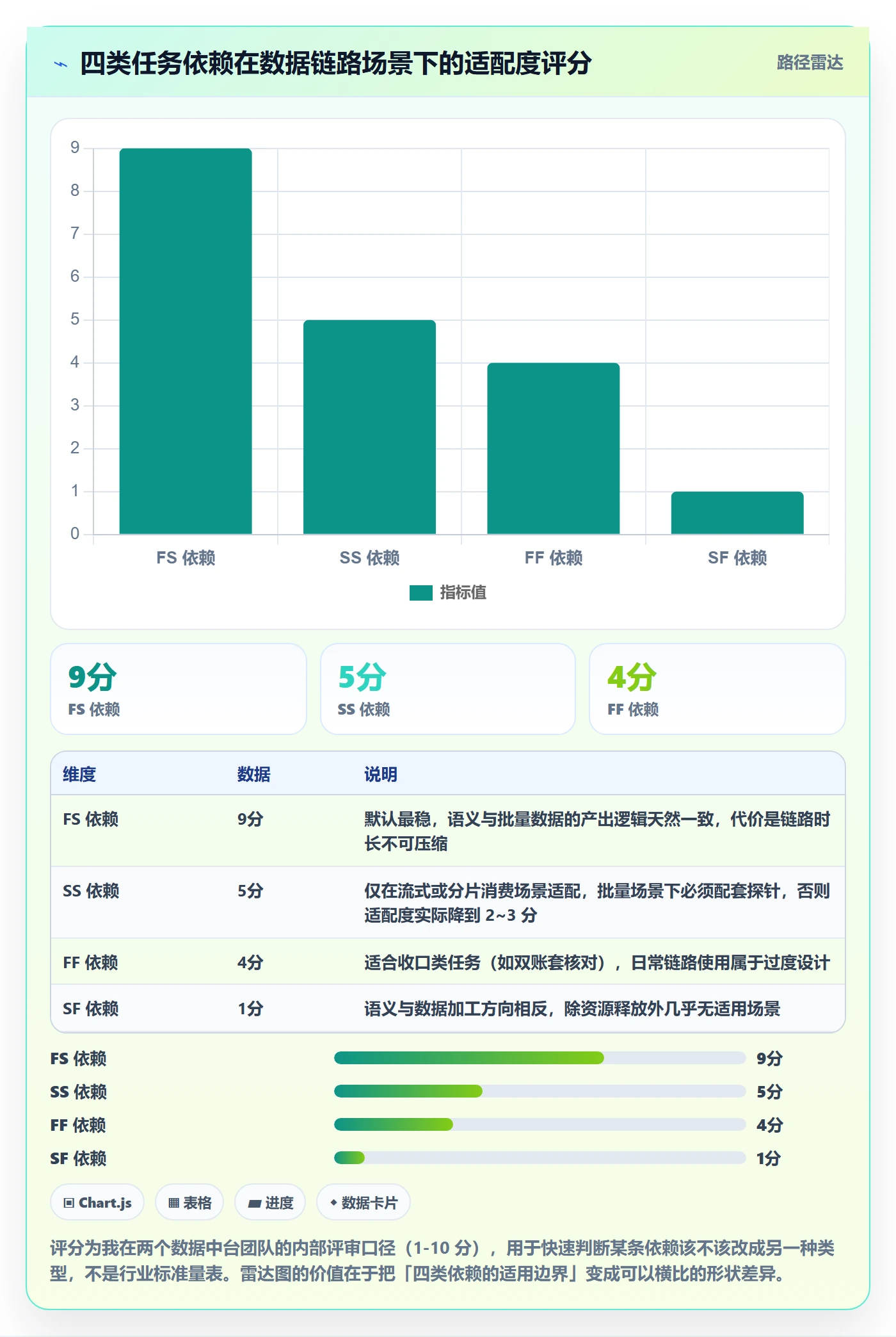Click the 1分 cell in the table
The image size is (896, 1337).
250,1009
